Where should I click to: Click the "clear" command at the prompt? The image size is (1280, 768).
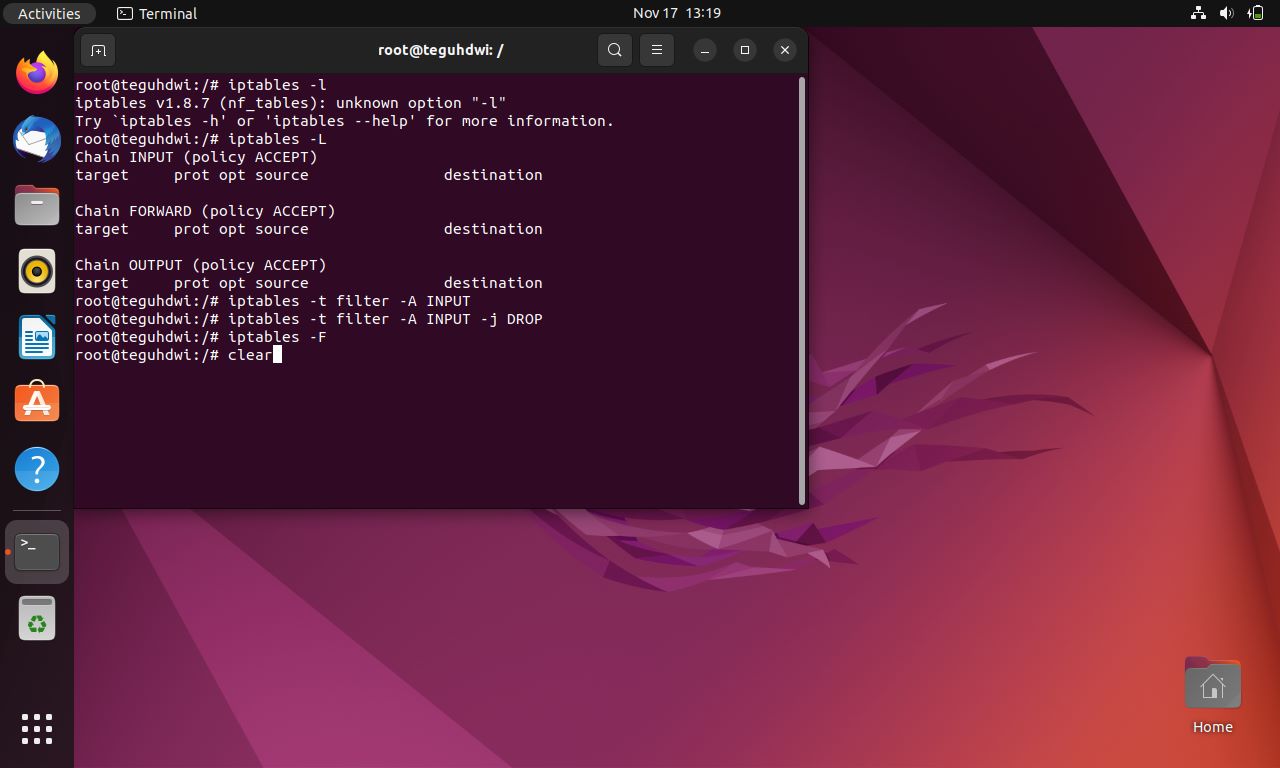(250, 355)
